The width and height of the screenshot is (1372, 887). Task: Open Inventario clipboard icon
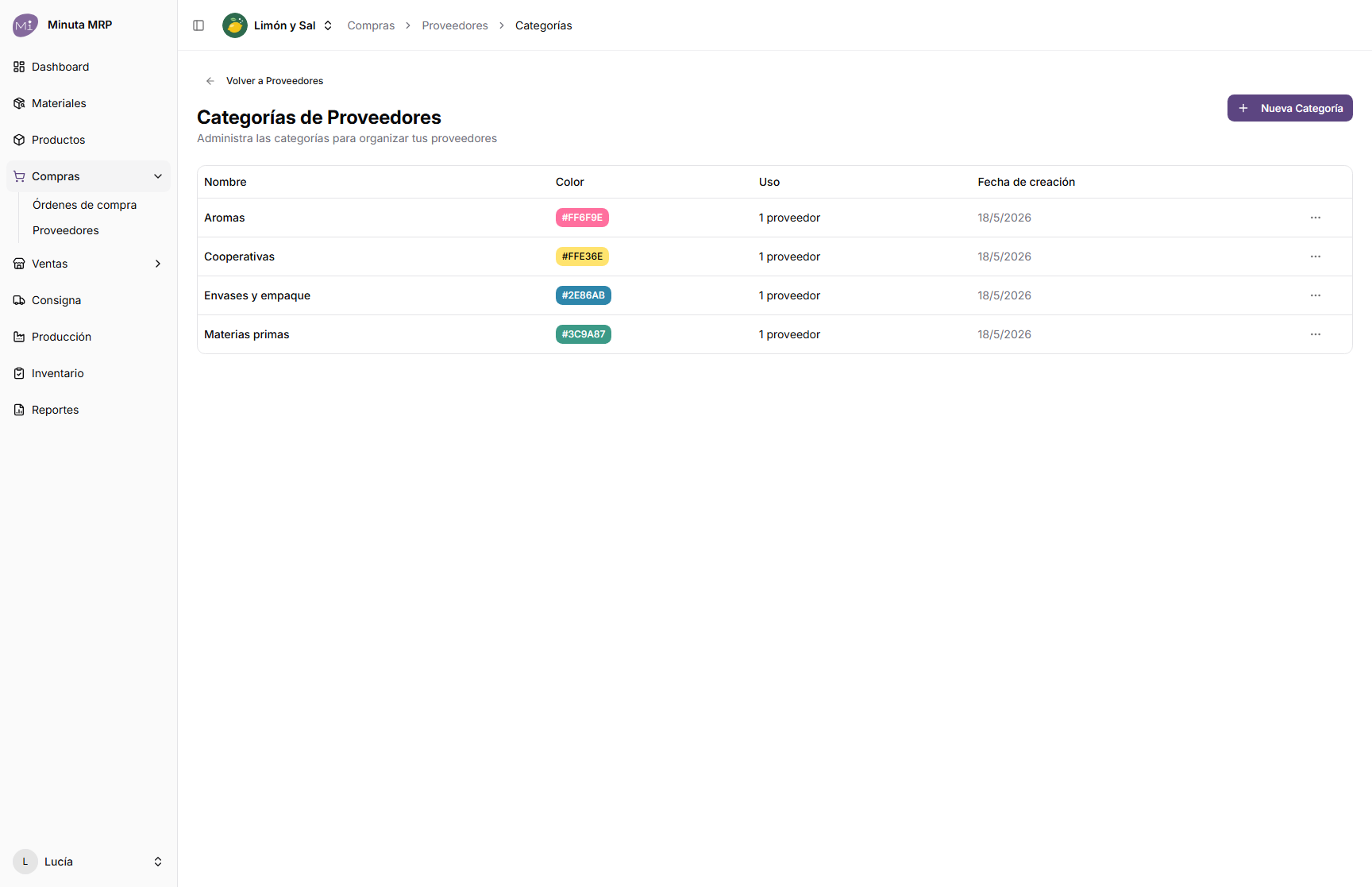19,373
